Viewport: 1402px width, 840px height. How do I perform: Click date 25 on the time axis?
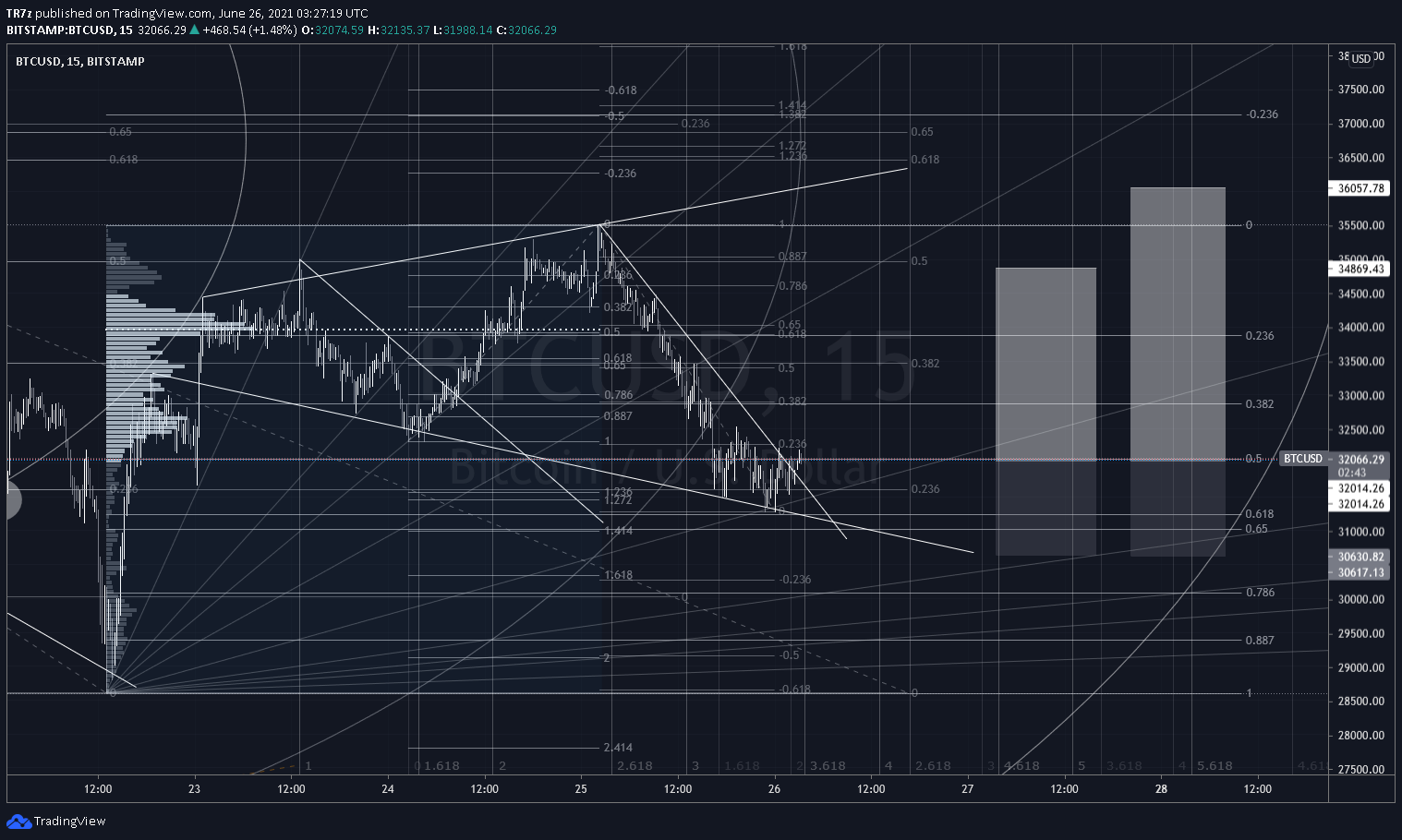coord(581,789)
